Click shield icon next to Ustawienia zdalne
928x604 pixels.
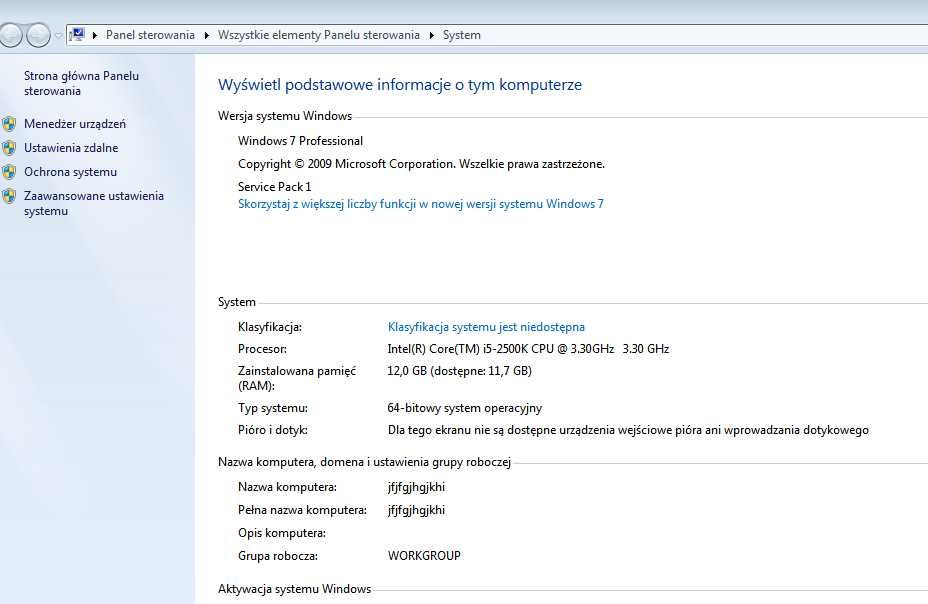pos(9,148)
